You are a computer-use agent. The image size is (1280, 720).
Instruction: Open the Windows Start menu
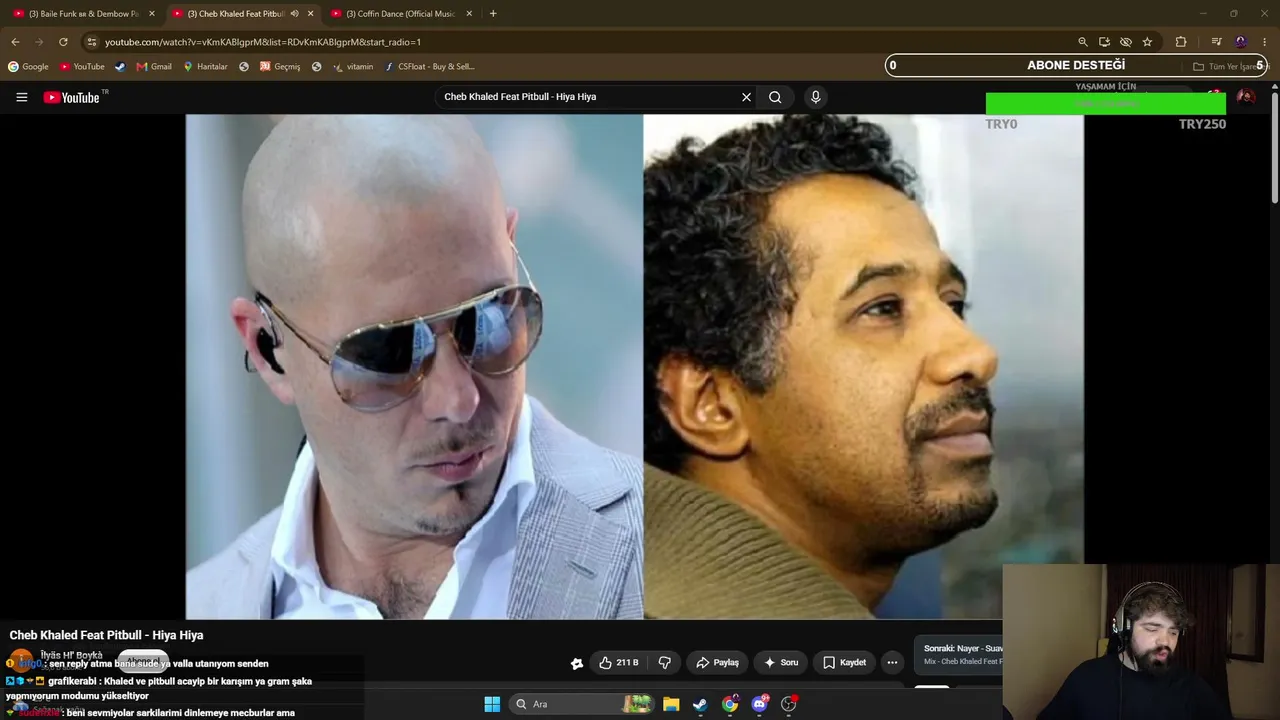pos(492,704)
